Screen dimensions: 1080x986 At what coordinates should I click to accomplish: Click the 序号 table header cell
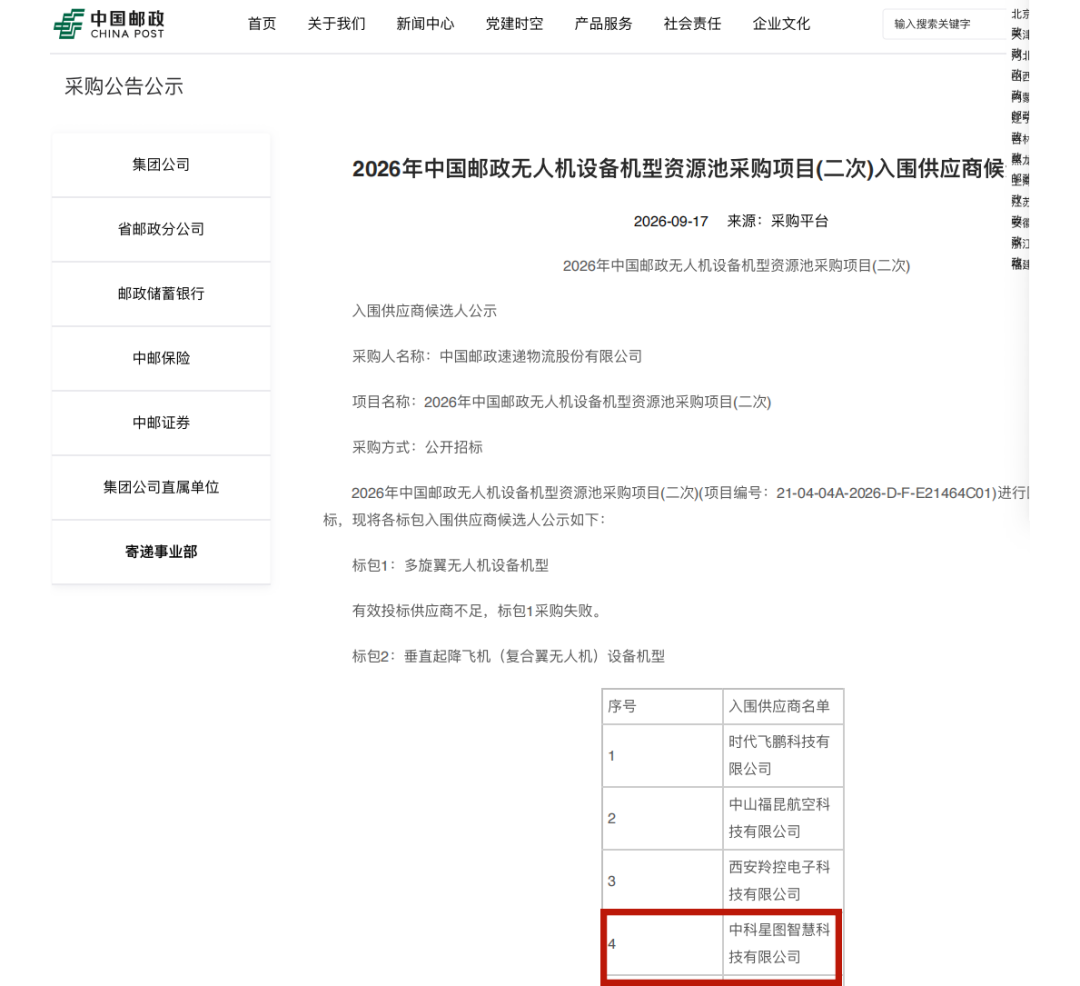pos(663,706)
